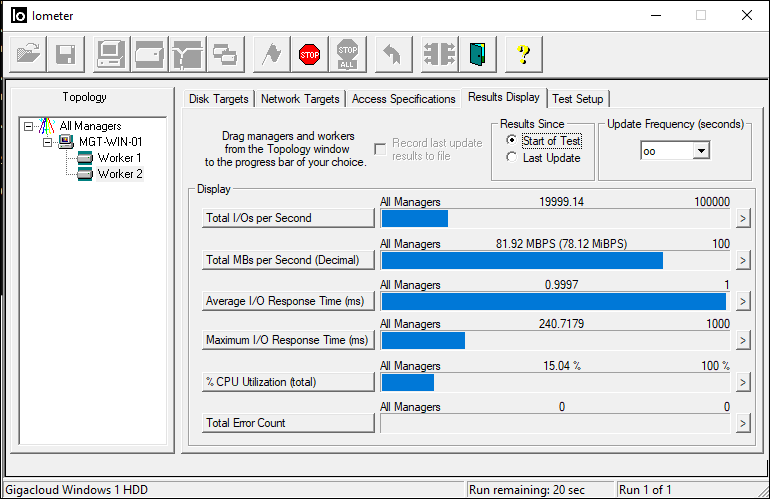This screenshot has width=770, height=499.
Task: Start a new manager from toolbar
Action: point(109,54)
